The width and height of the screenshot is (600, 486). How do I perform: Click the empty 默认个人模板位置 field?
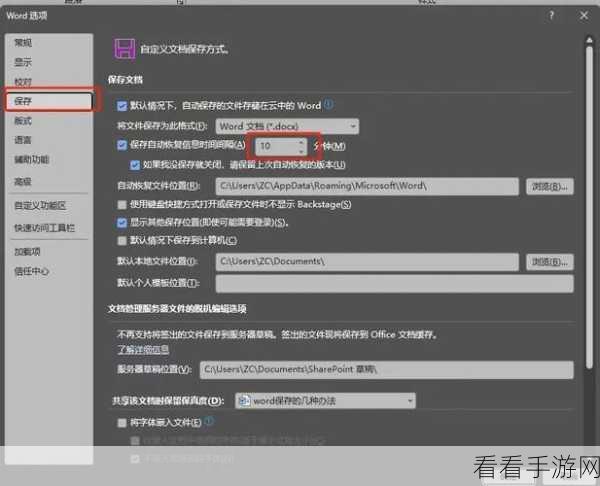click(395, 284)
